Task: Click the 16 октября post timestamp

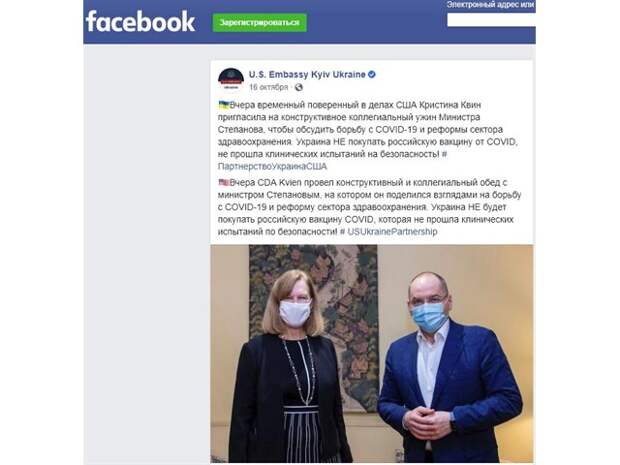Action: [x=268, y=87]
